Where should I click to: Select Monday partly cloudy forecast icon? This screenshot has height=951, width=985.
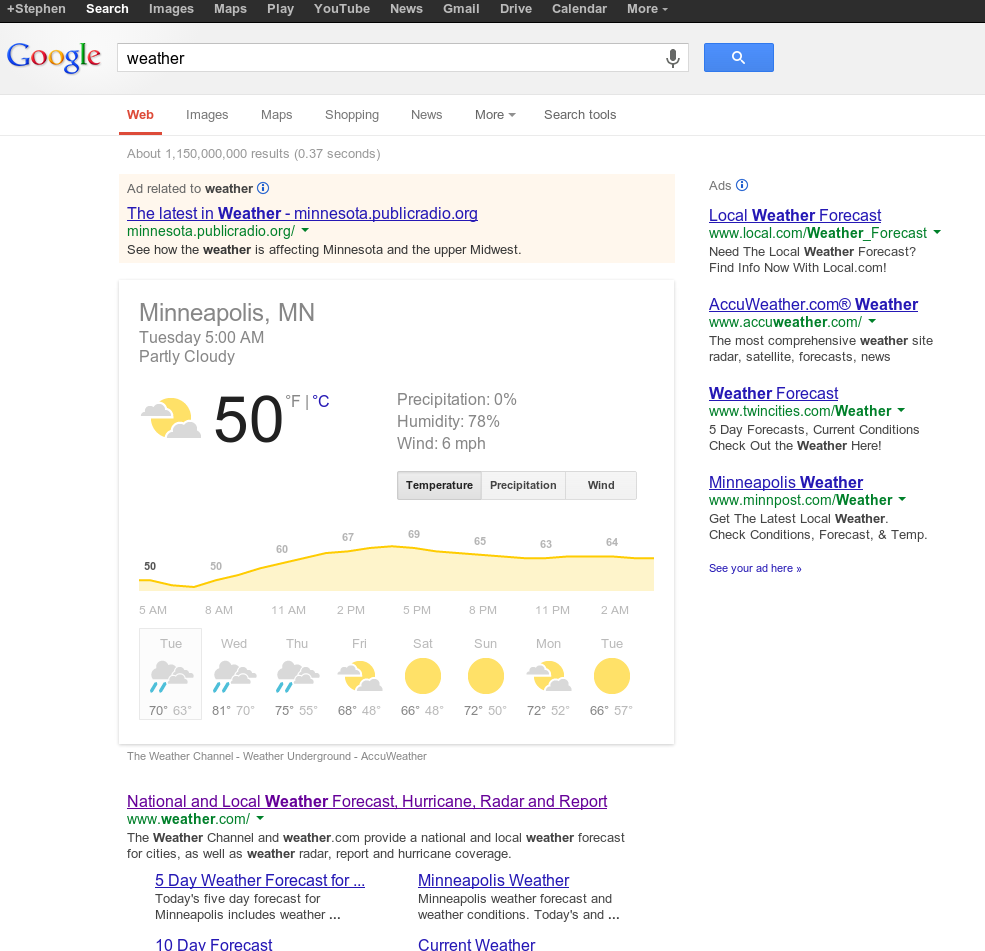click(x=548, y=676)
